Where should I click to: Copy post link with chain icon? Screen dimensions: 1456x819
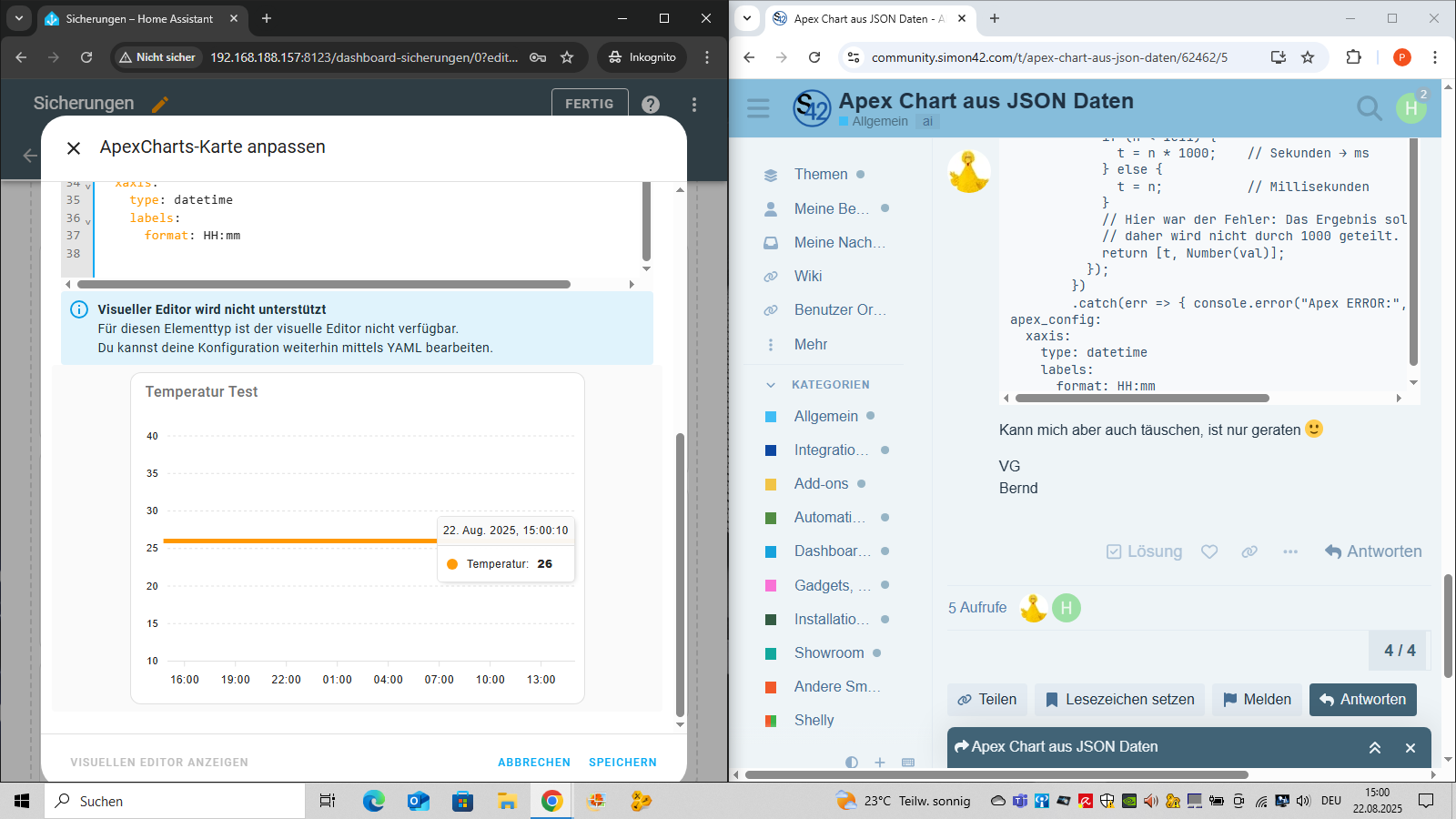[x=1249, y=551]
